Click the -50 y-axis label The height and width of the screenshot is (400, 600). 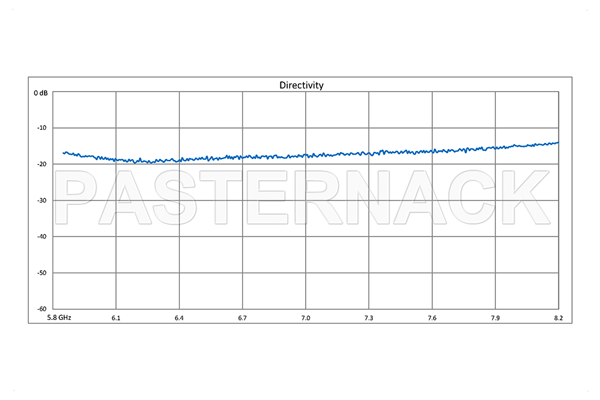click(x=42, y=272)
